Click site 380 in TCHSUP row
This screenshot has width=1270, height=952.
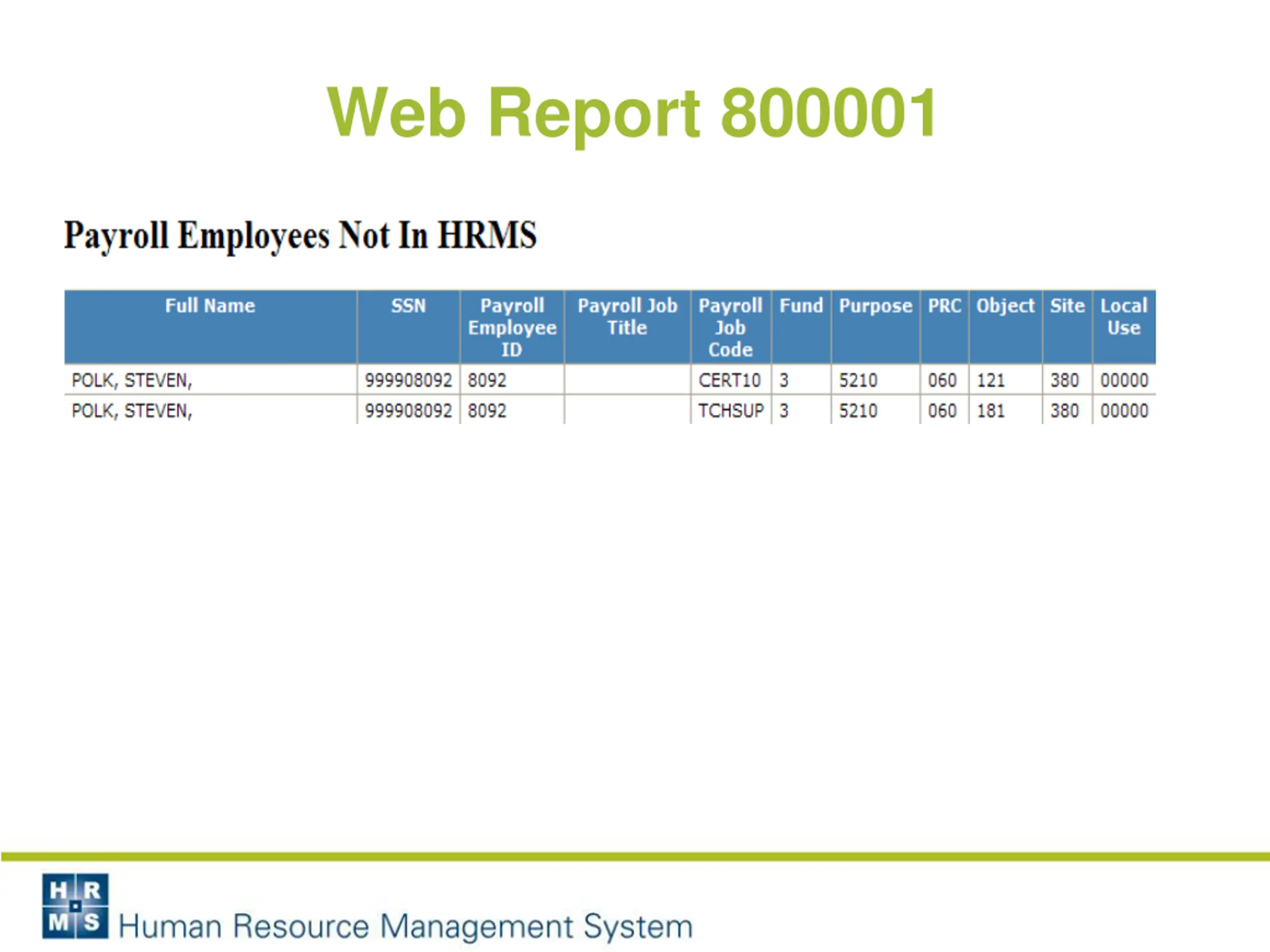(x=1065, y=410)
